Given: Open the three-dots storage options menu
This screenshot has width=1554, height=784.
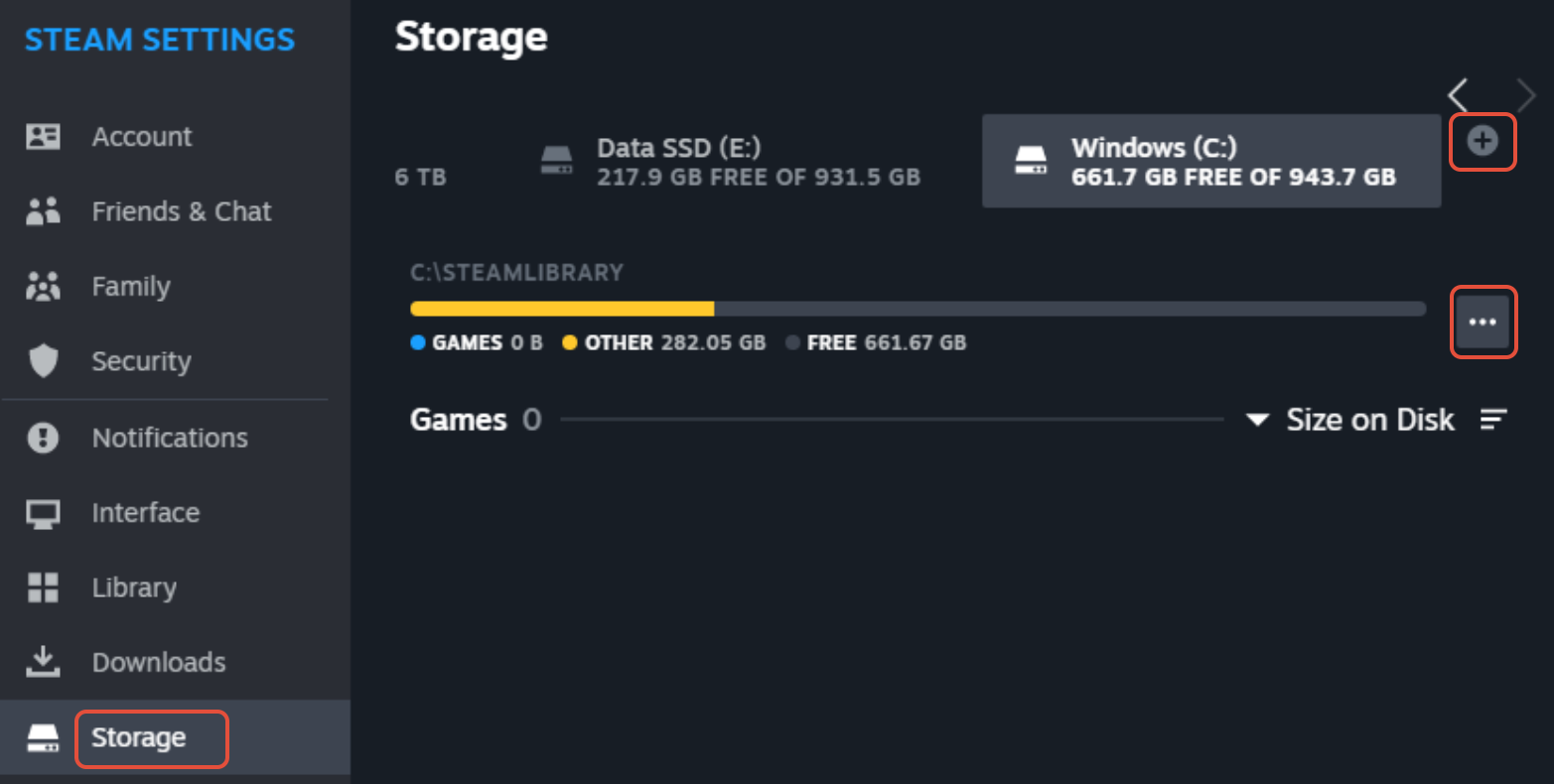Looking at the screenshot, I should (1483, 322).
